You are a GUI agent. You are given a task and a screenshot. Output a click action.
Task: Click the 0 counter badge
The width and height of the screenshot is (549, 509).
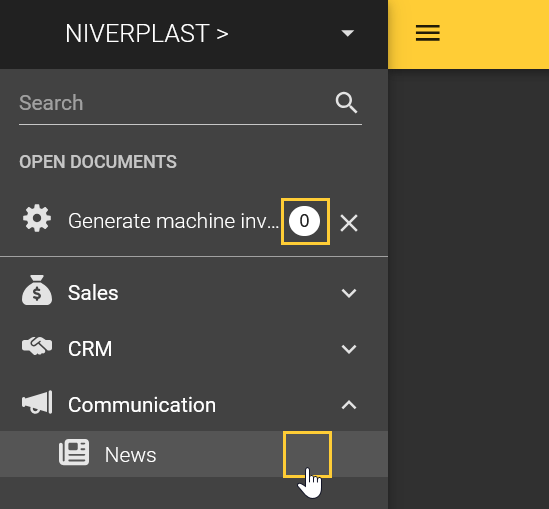(304, 221)
